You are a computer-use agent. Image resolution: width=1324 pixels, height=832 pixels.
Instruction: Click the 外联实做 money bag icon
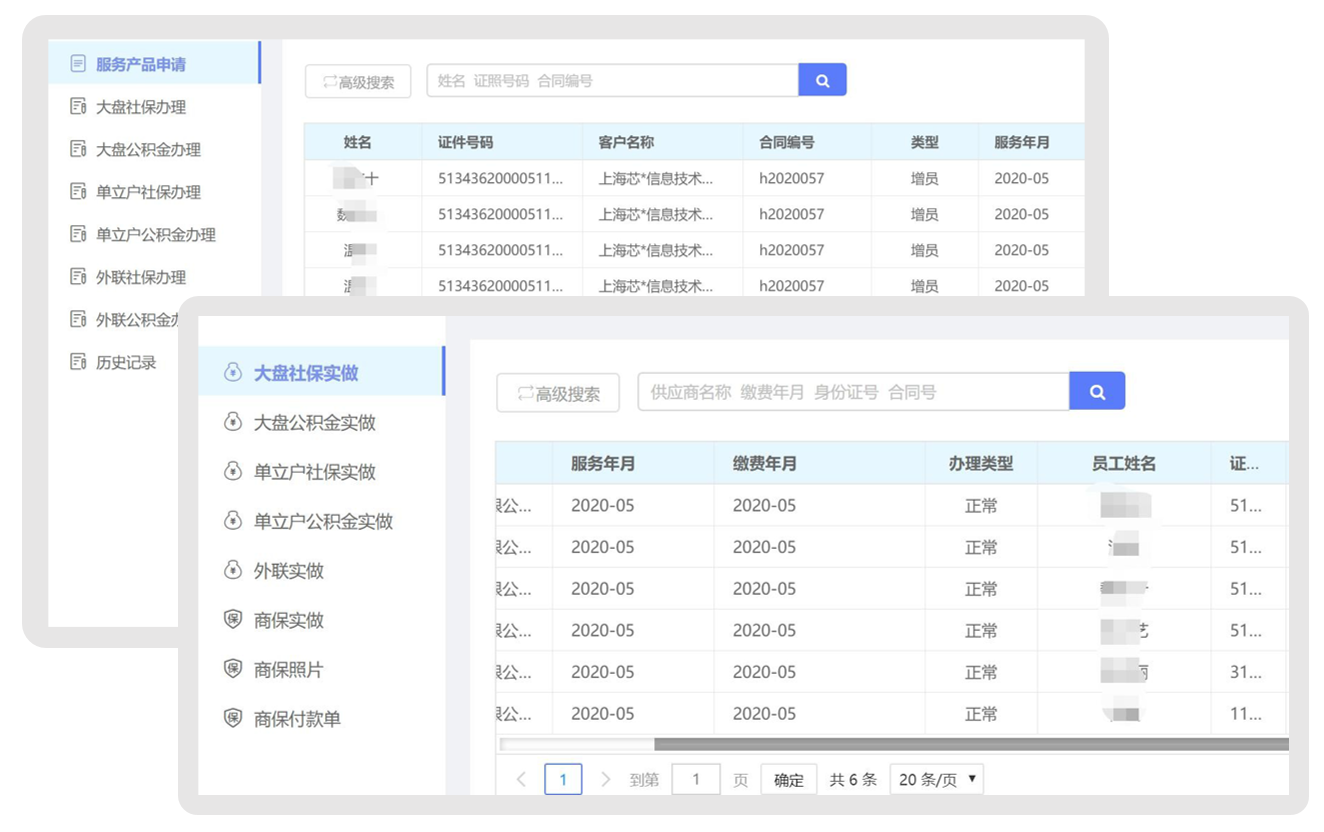pos(233,570)
